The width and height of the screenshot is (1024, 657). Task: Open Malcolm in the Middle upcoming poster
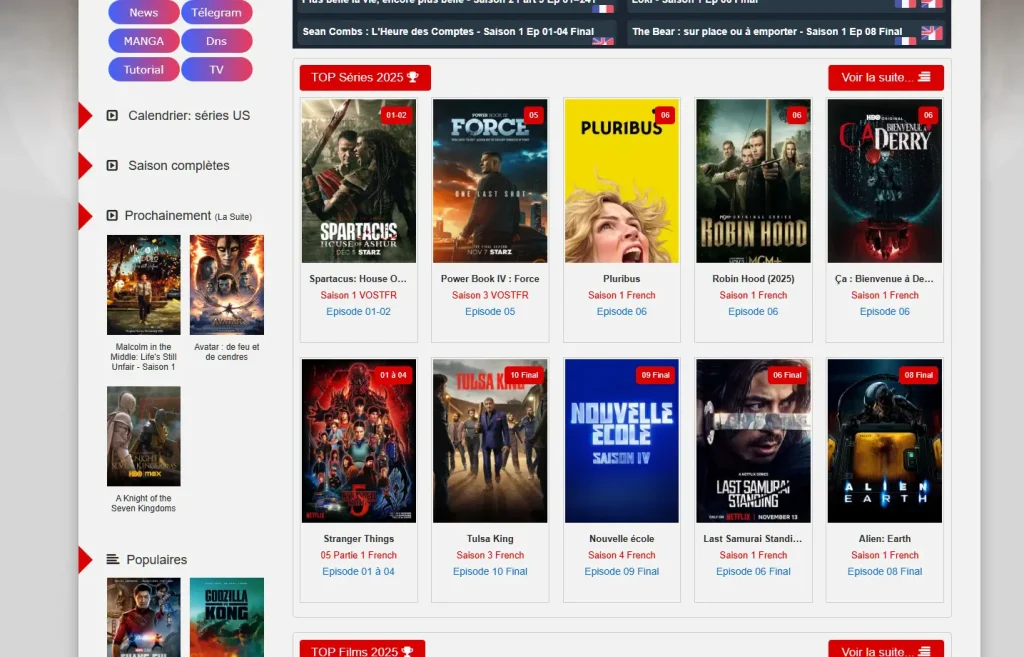144,285
